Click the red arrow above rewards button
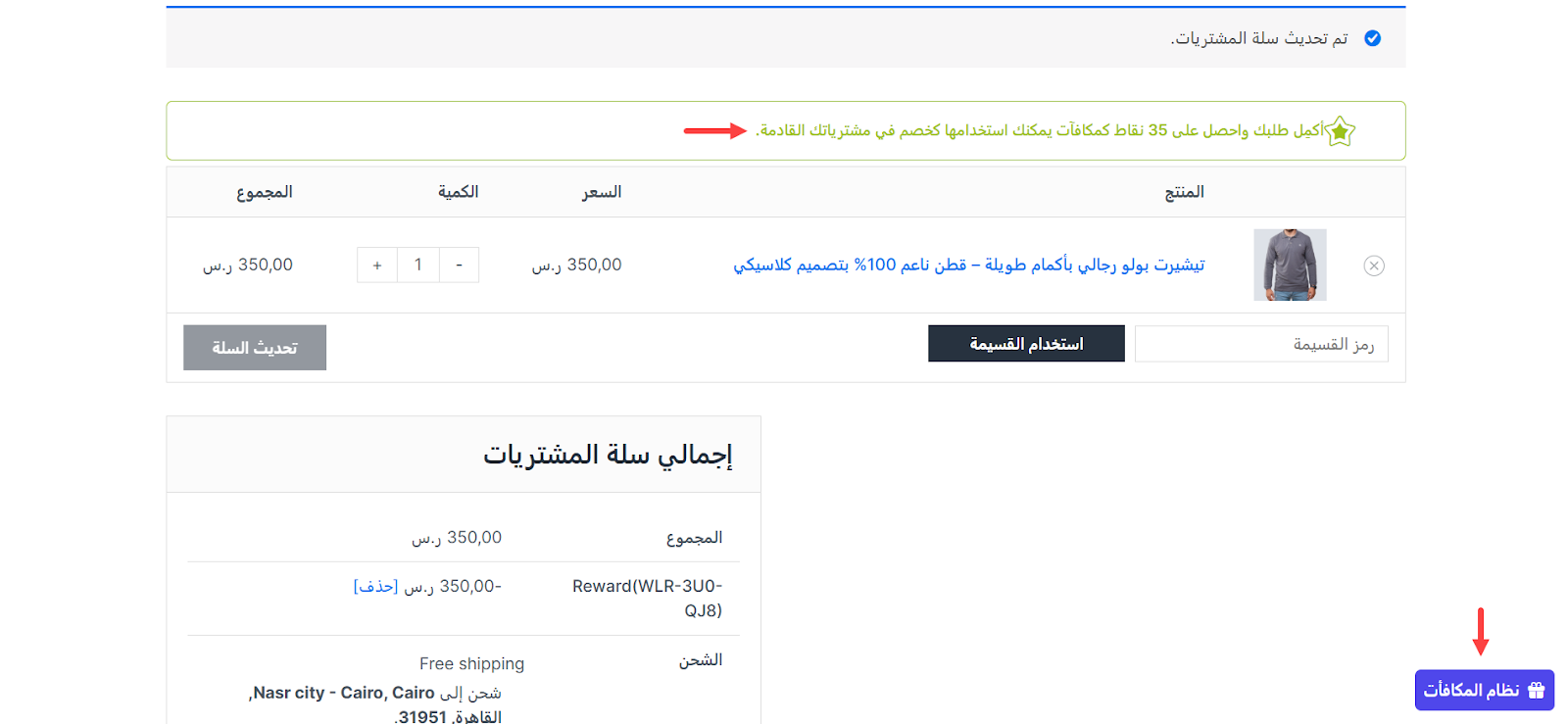 1481,631
